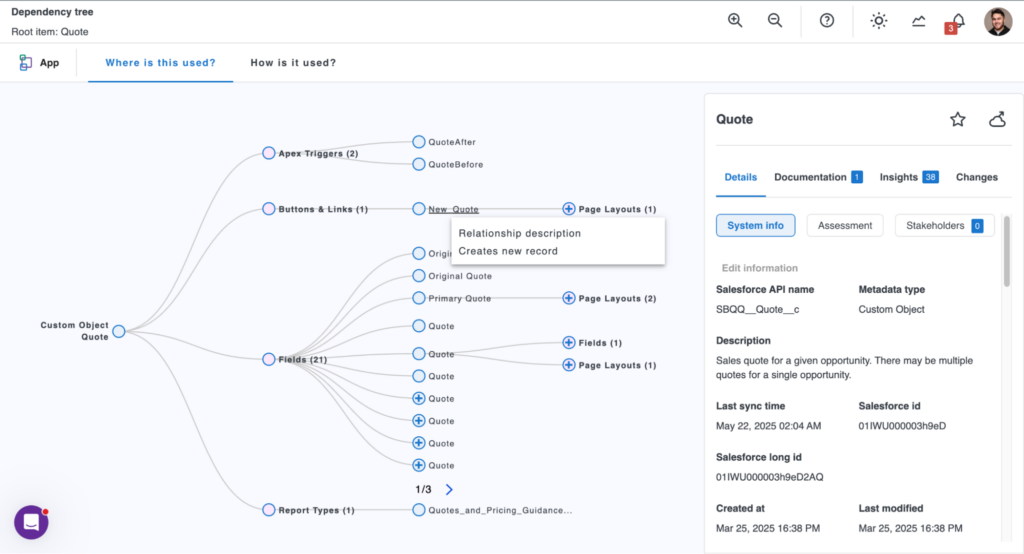Switch to How is it used? tab
The image size is (1024, 554).
[x=293, y=63]
